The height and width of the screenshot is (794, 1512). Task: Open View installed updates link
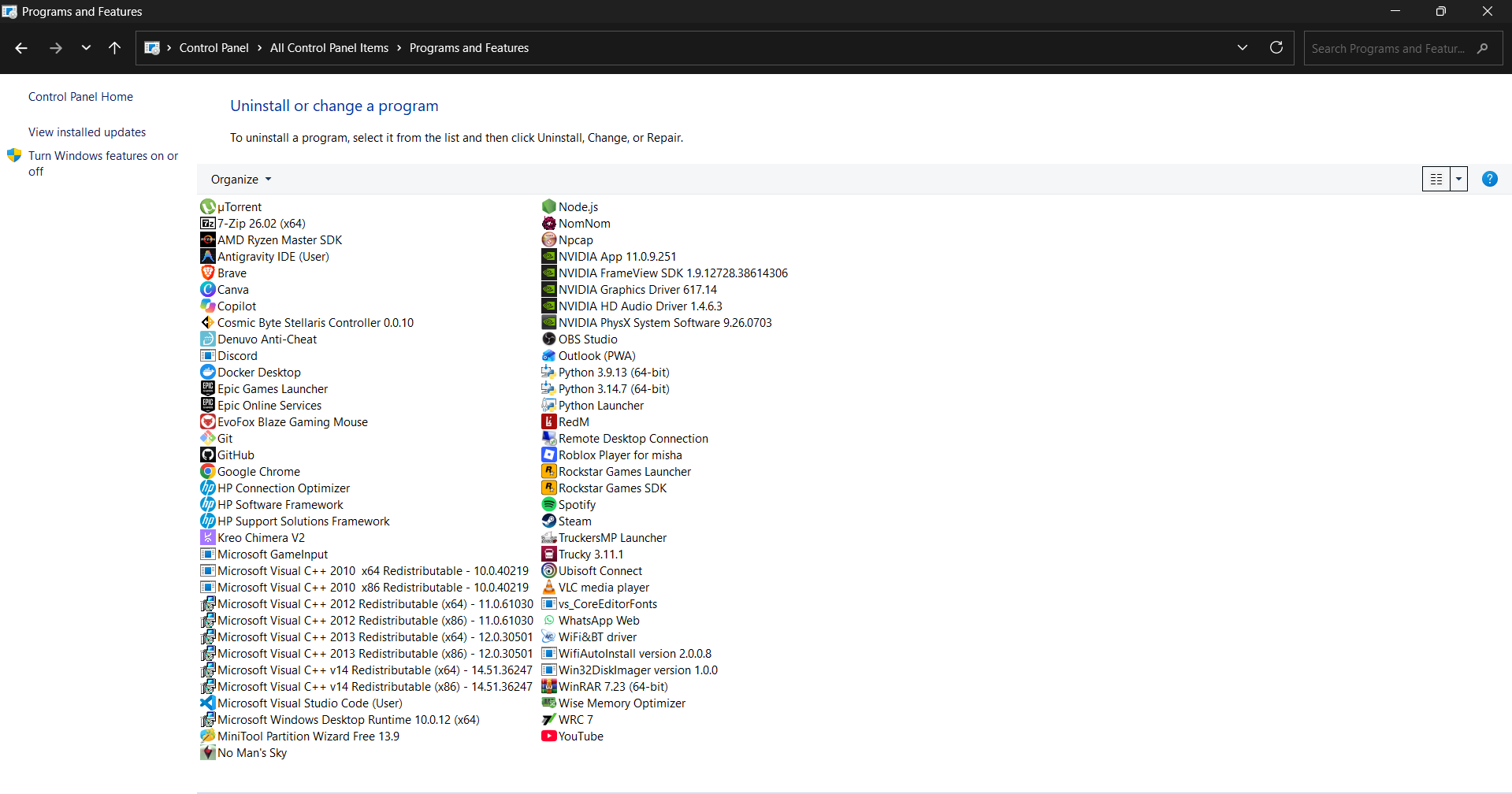pyautogui.click(x=87, y=132)
